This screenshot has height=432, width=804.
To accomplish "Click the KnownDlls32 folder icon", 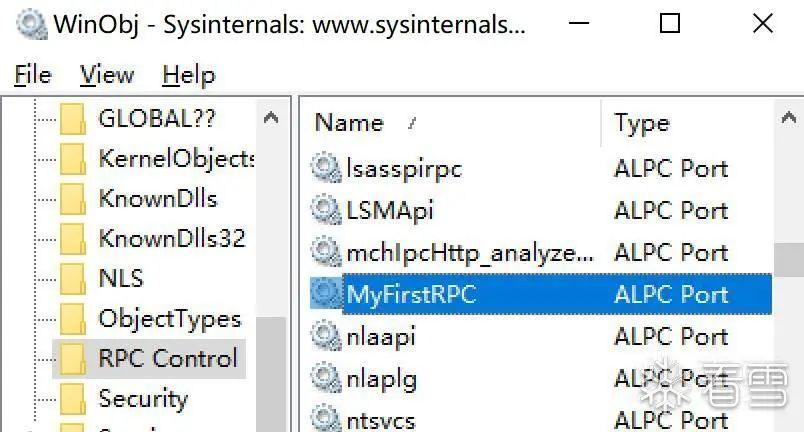I will tap(73, 239).
